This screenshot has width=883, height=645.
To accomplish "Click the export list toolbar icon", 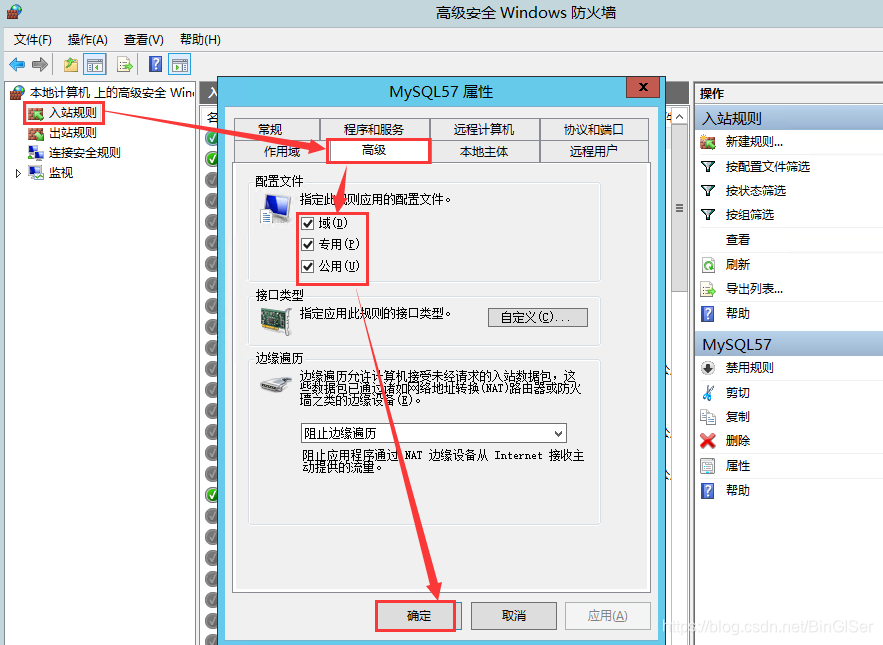I will [124, 64].
